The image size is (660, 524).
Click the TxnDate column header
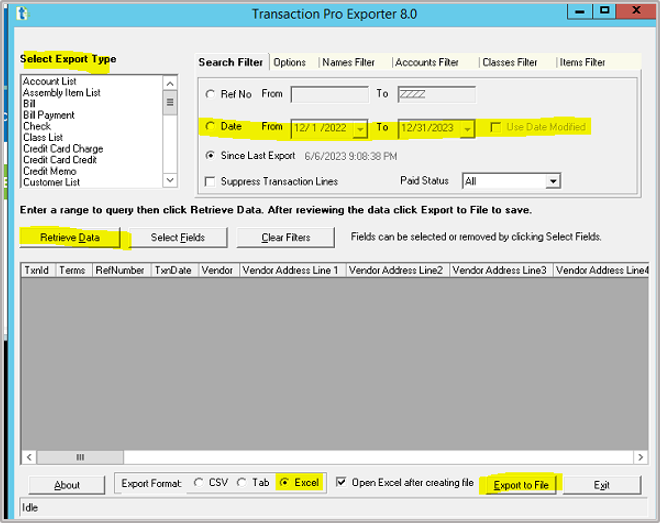(174, 270)
